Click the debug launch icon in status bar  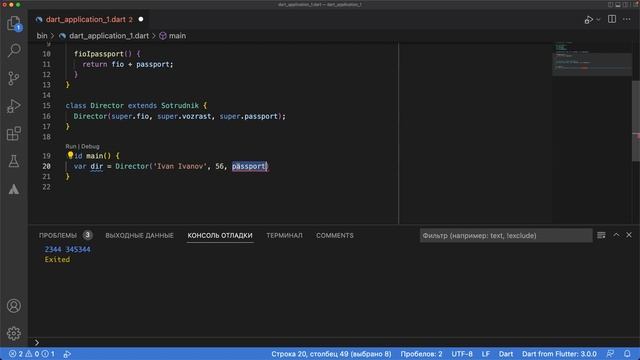pyautogui.click(x=67, y=354)
